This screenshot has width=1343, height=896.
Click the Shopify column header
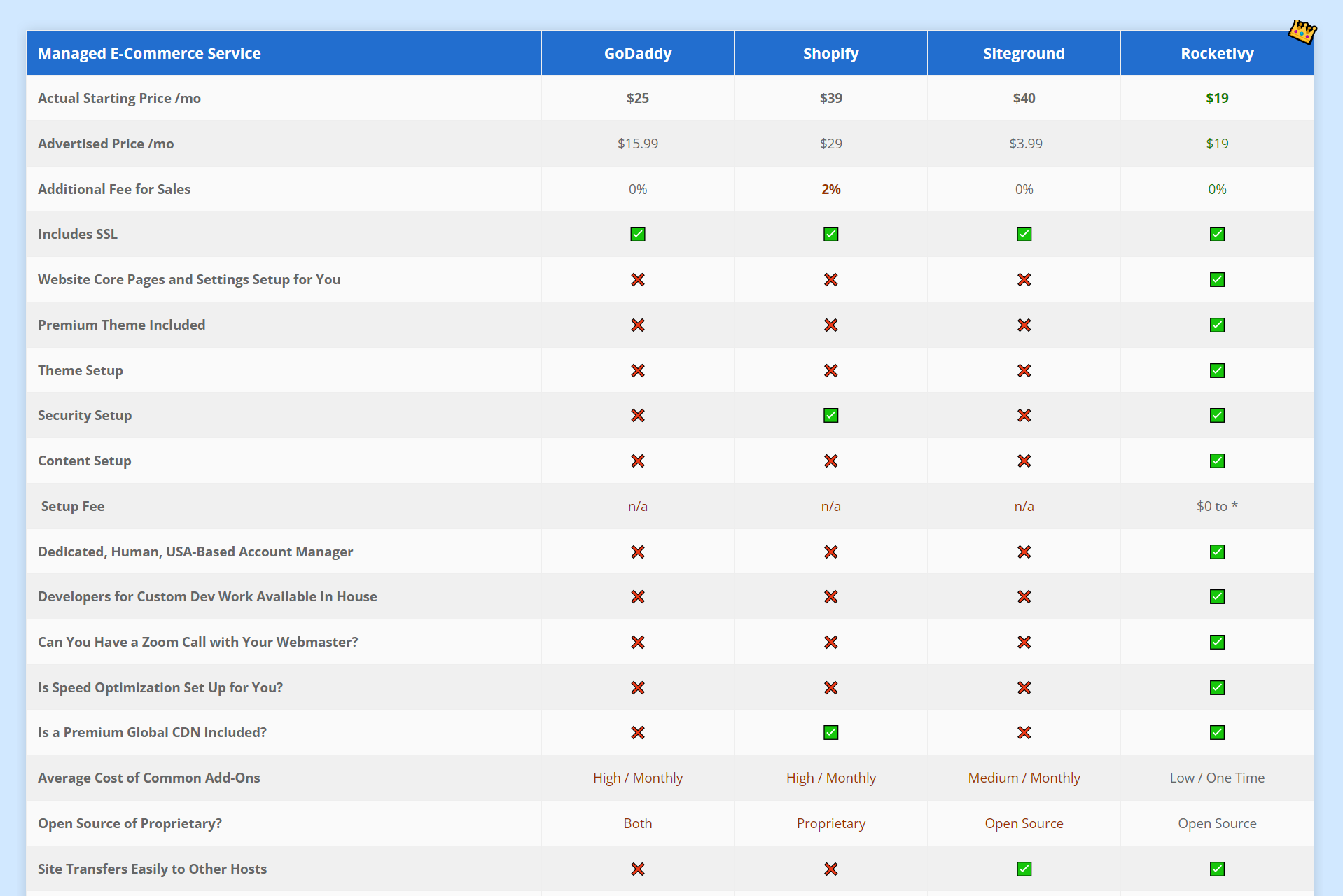[831, 53]
